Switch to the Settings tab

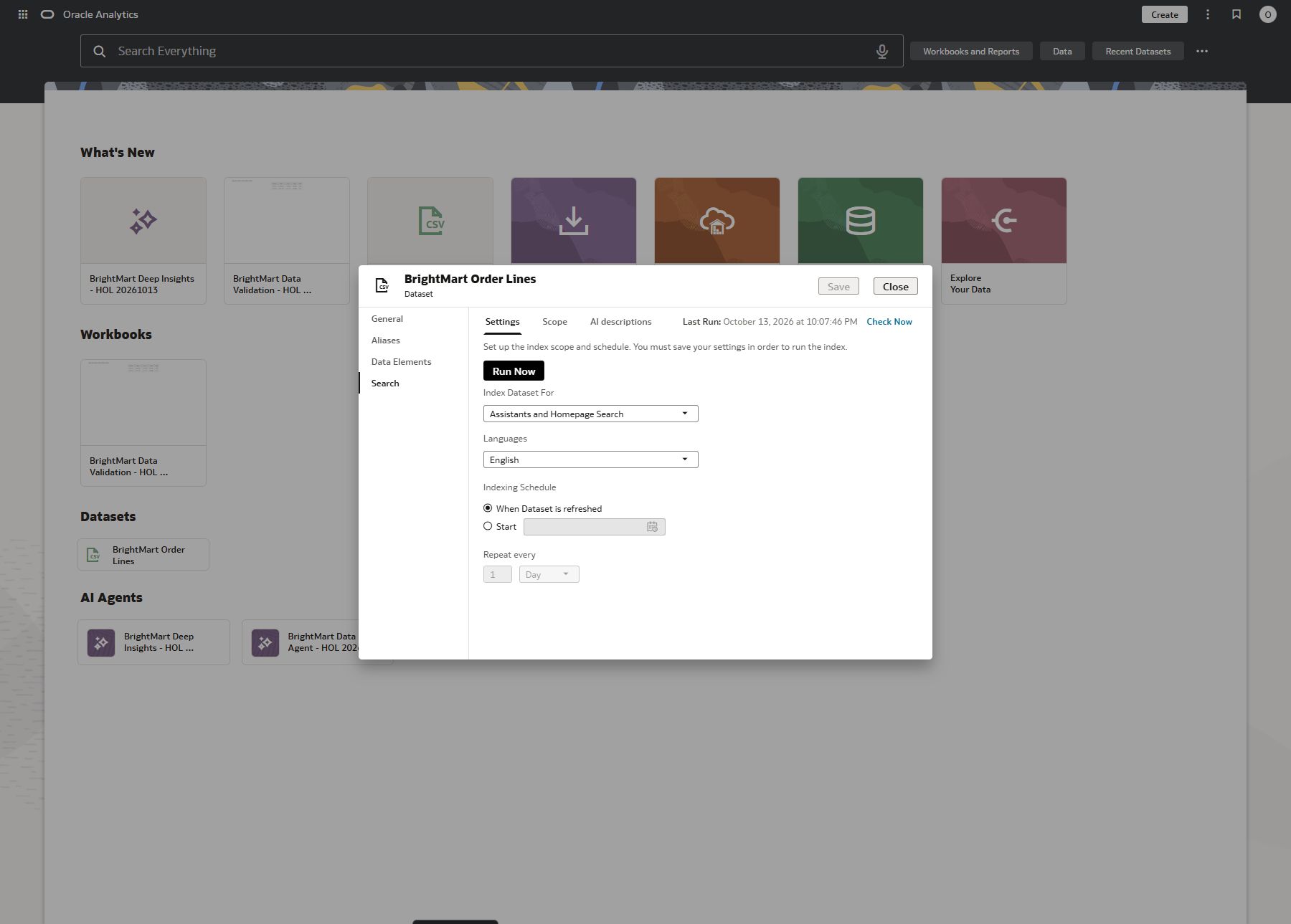(x=502, y=322)
